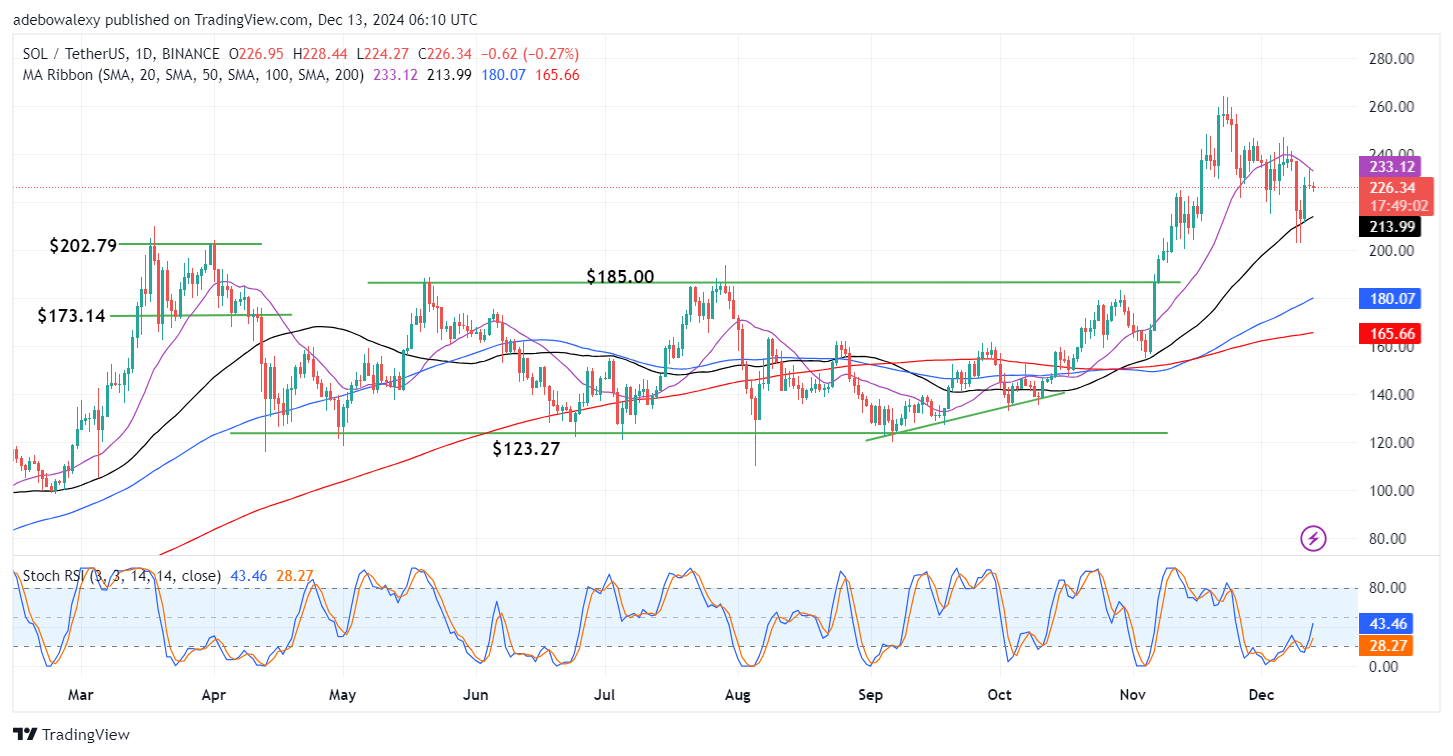The height and width of the screenshot is (756, 1453).
Task: Click the Dec label on time axis
Action: click(x=1262, y=694)
